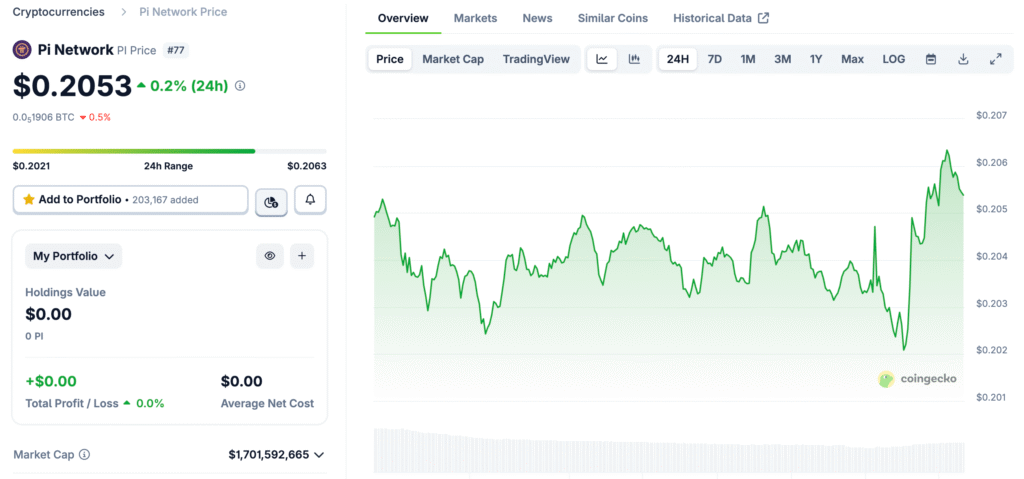Toggle holdings visibility eye icon
Screen dimensions: 1024x479
pos(270,256)
